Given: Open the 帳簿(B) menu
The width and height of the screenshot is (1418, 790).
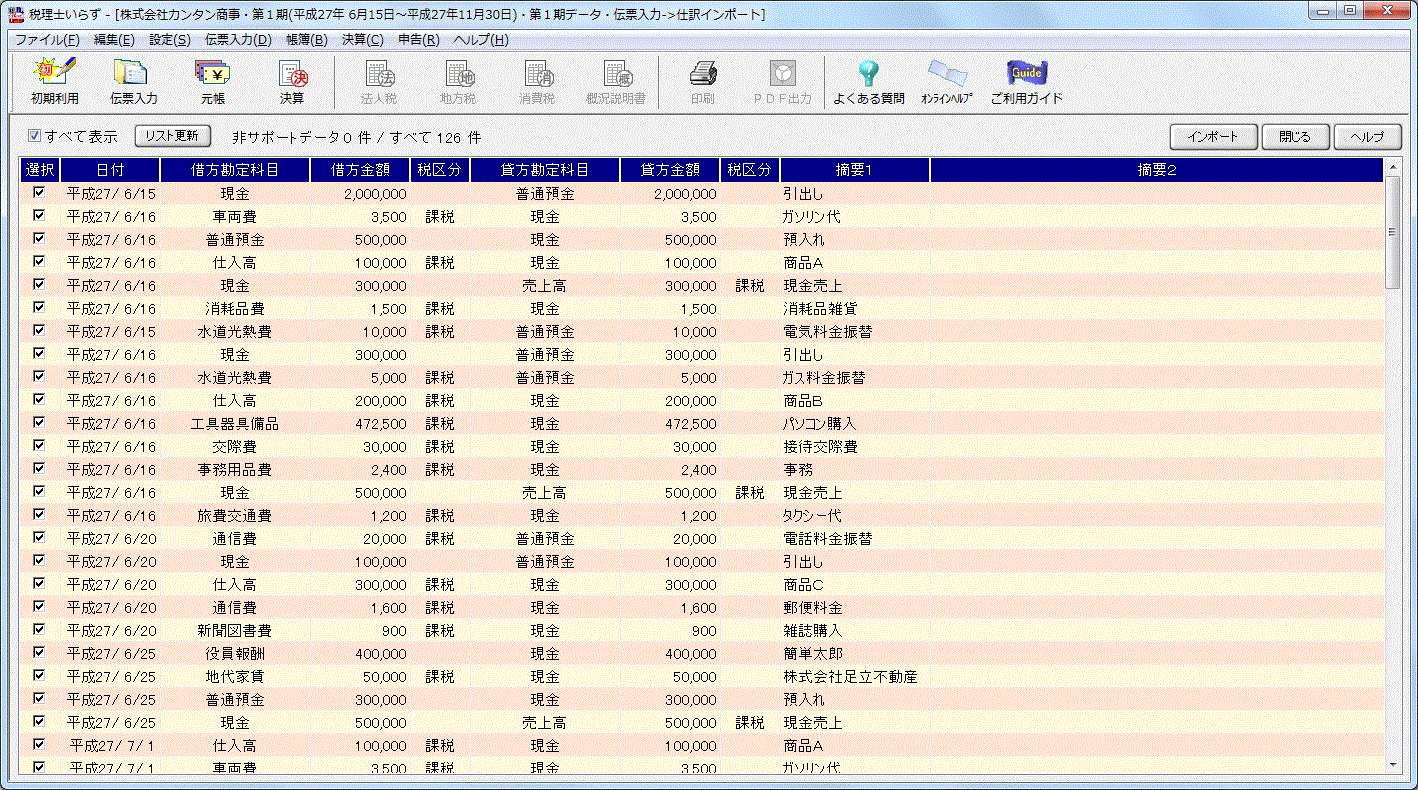Looking at the screenshot, I should [x=306, y=40].
